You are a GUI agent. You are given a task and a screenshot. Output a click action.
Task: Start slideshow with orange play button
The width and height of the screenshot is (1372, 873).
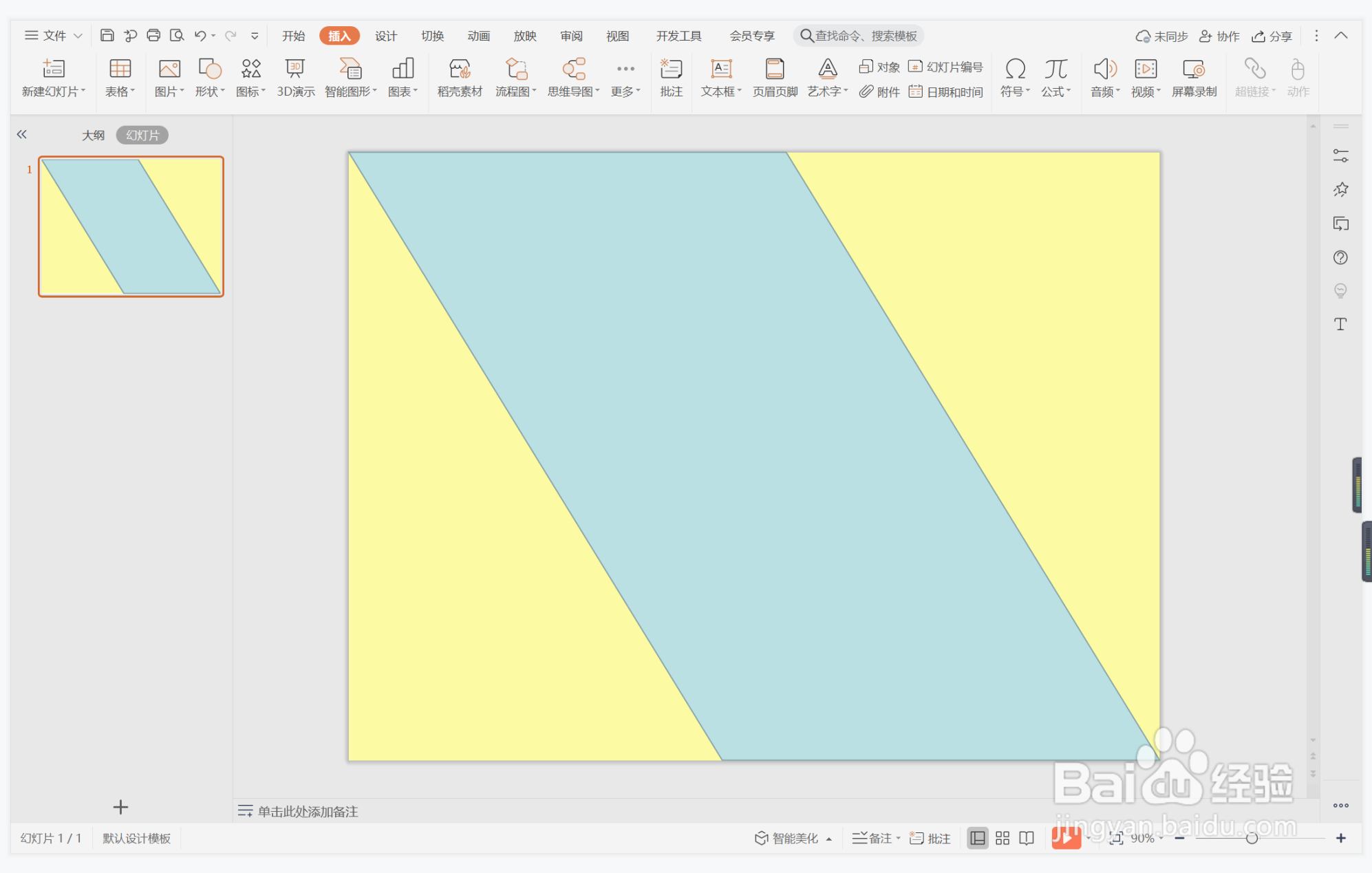pos(1065,838)
